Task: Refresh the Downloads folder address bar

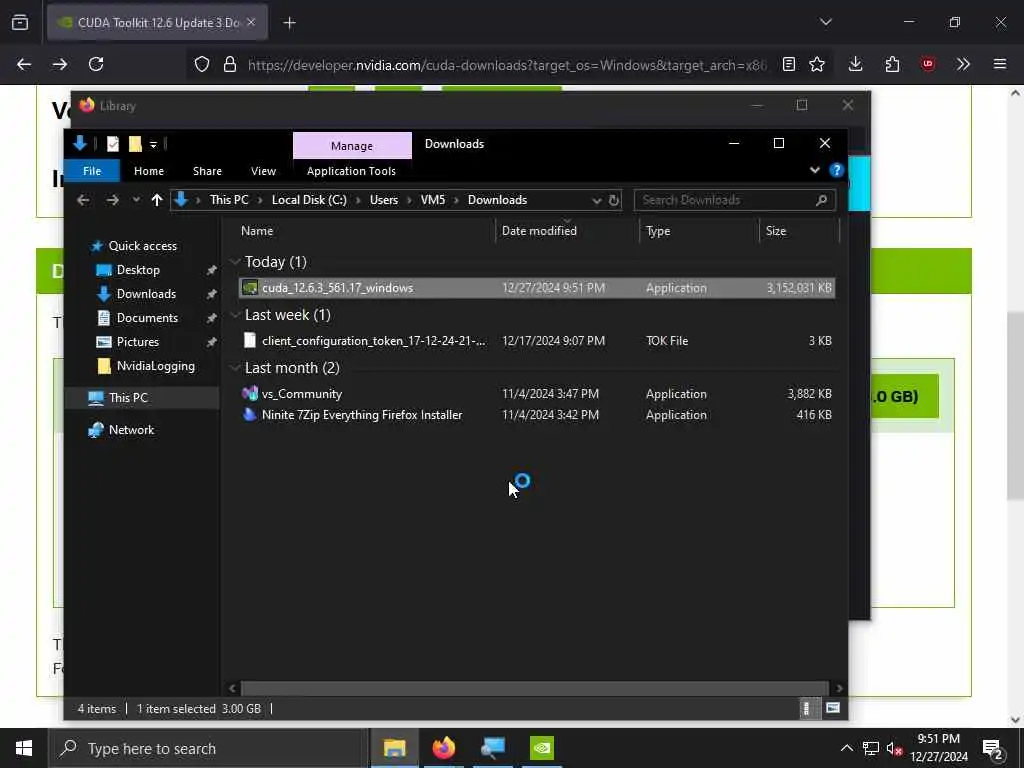Action: click(614, 200)
